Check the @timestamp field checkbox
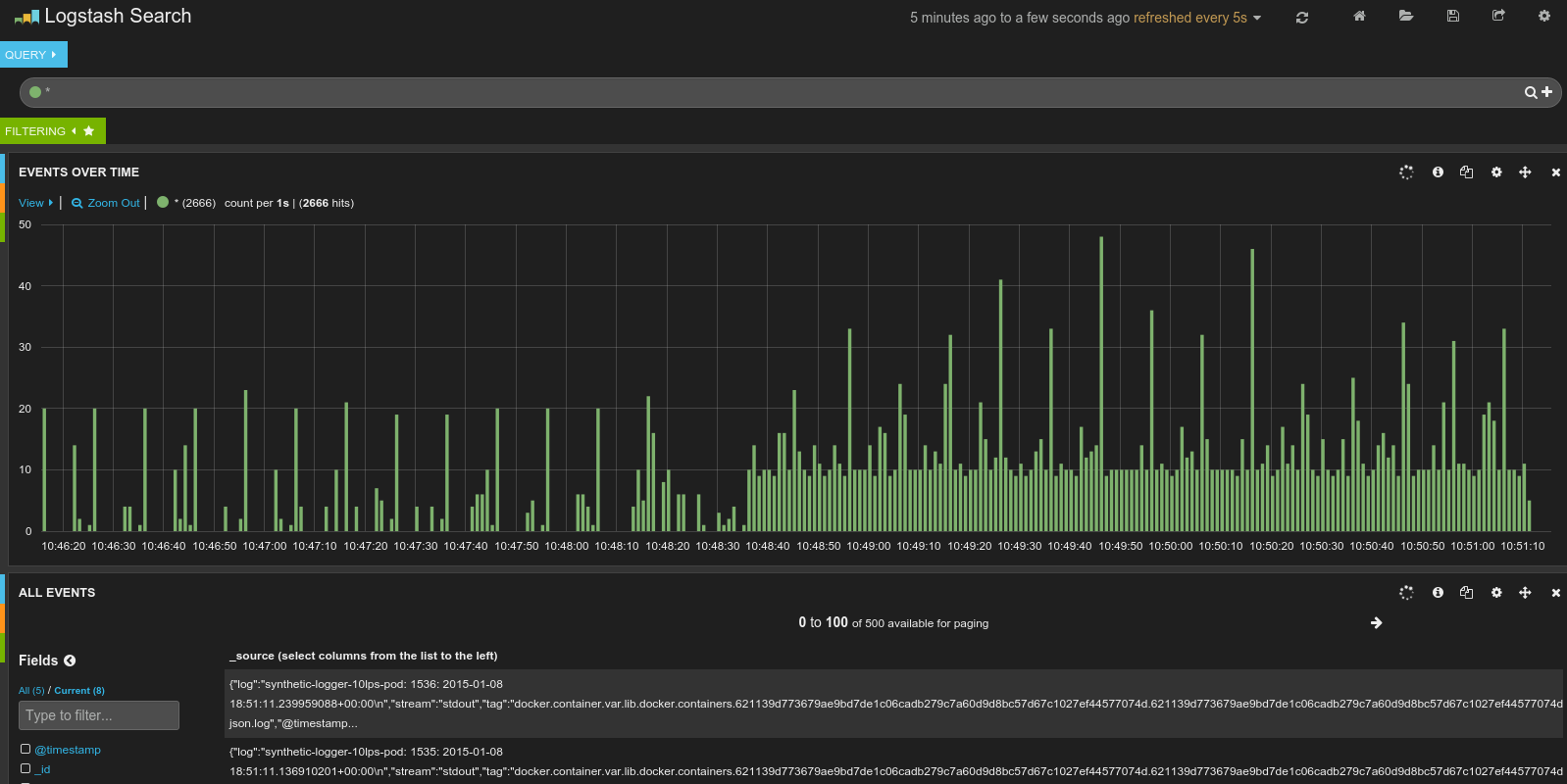Viewport: 1567px width, 784px height. (x=25, y=749)
